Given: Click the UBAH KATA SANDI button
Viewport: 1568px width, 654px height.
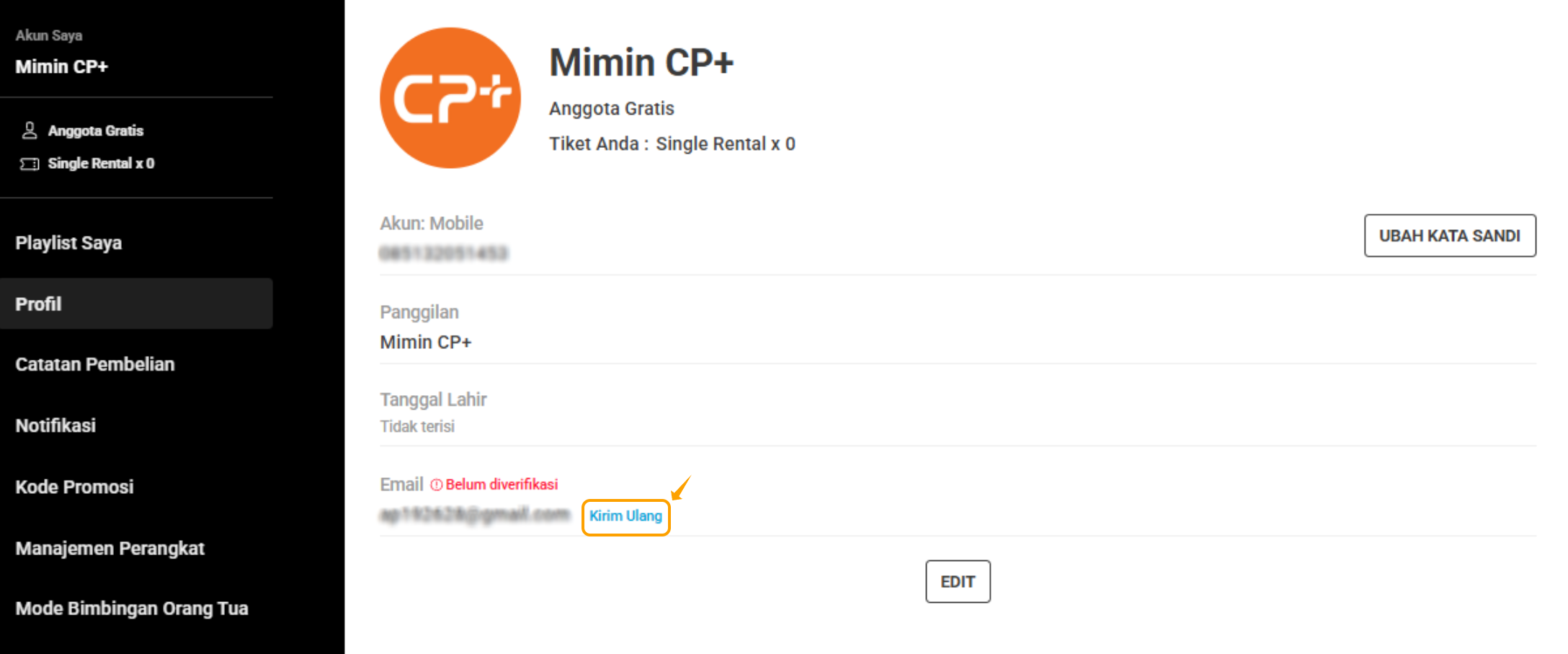Looking at the screenshot, I should pyautogui.click(x=1450, y=236).
